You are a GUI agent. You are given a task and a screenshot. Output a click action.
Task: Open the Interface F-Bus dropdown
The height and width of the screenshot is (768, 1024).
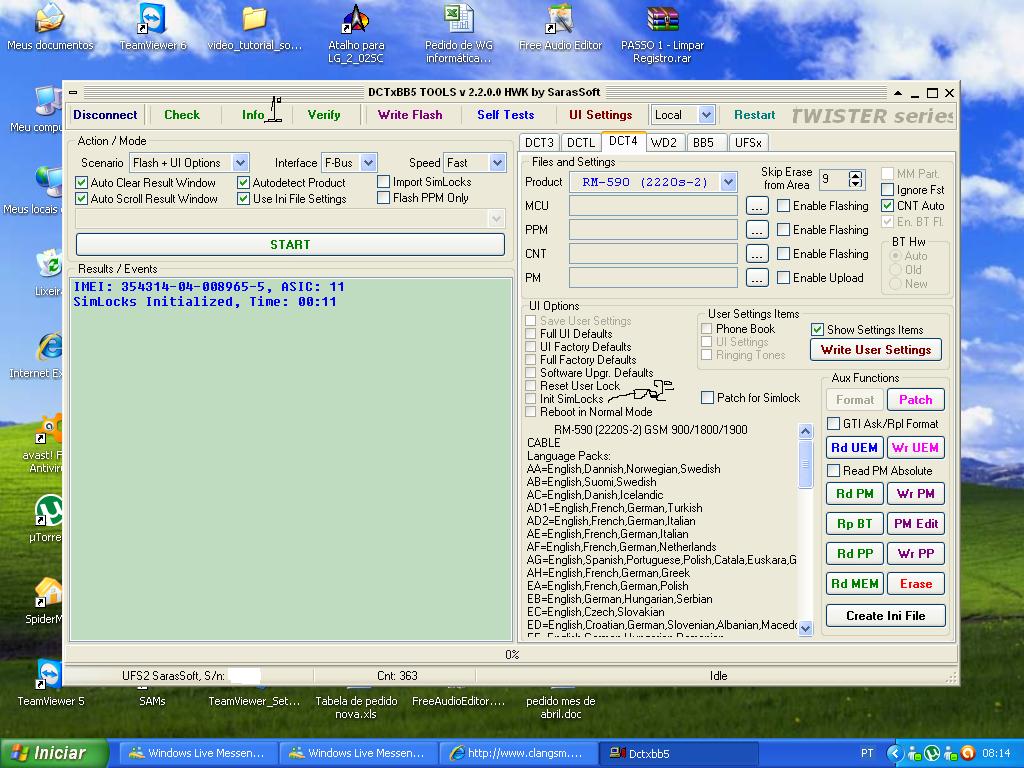point(368,163)
